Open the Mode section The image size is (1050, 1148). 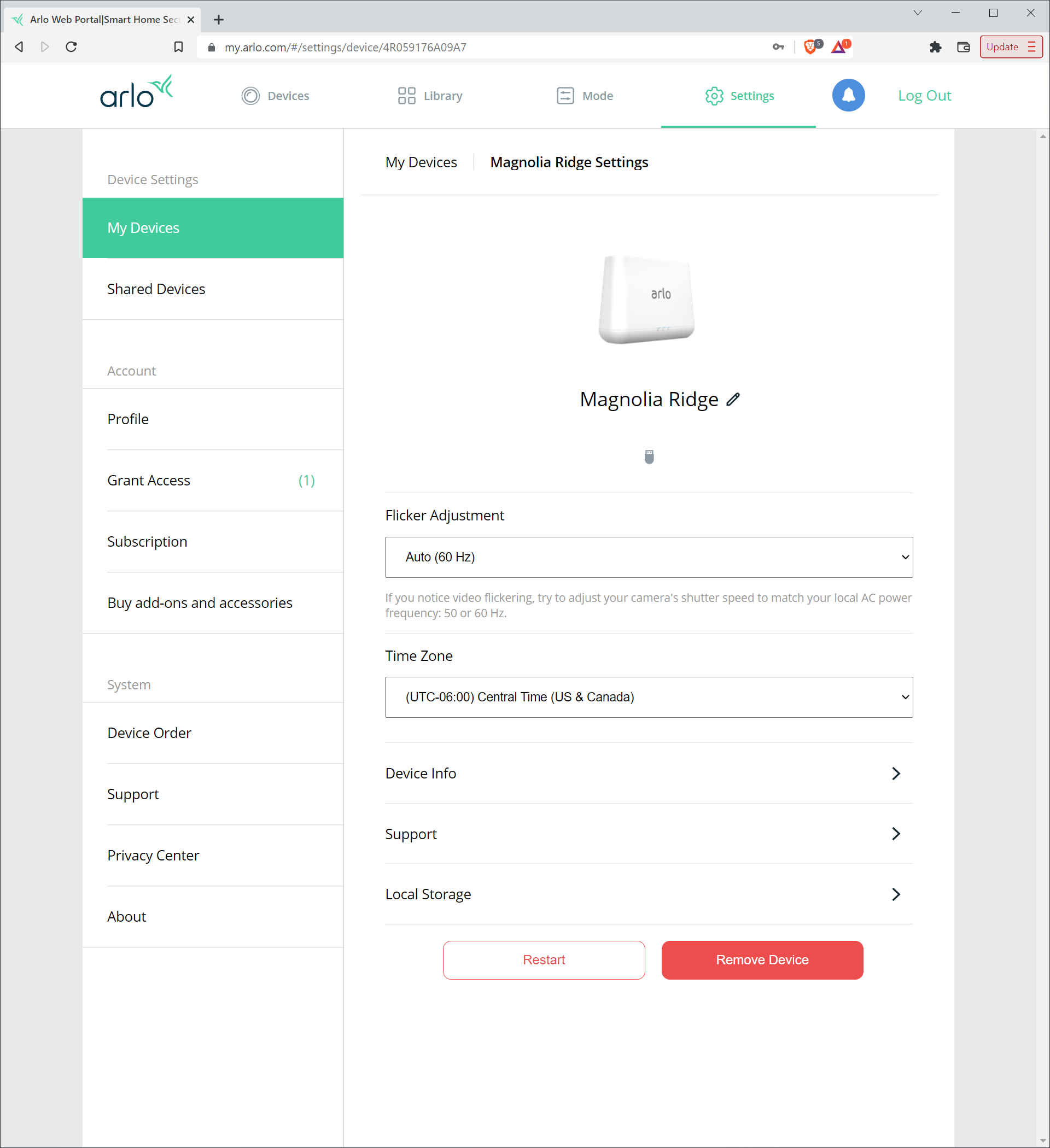585,95
